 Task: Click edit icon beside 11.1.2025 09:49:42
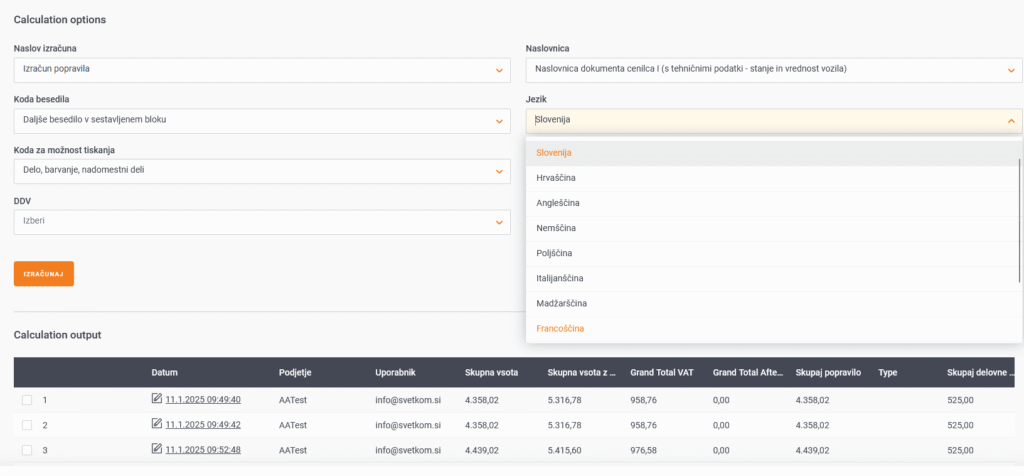(156, 424)
